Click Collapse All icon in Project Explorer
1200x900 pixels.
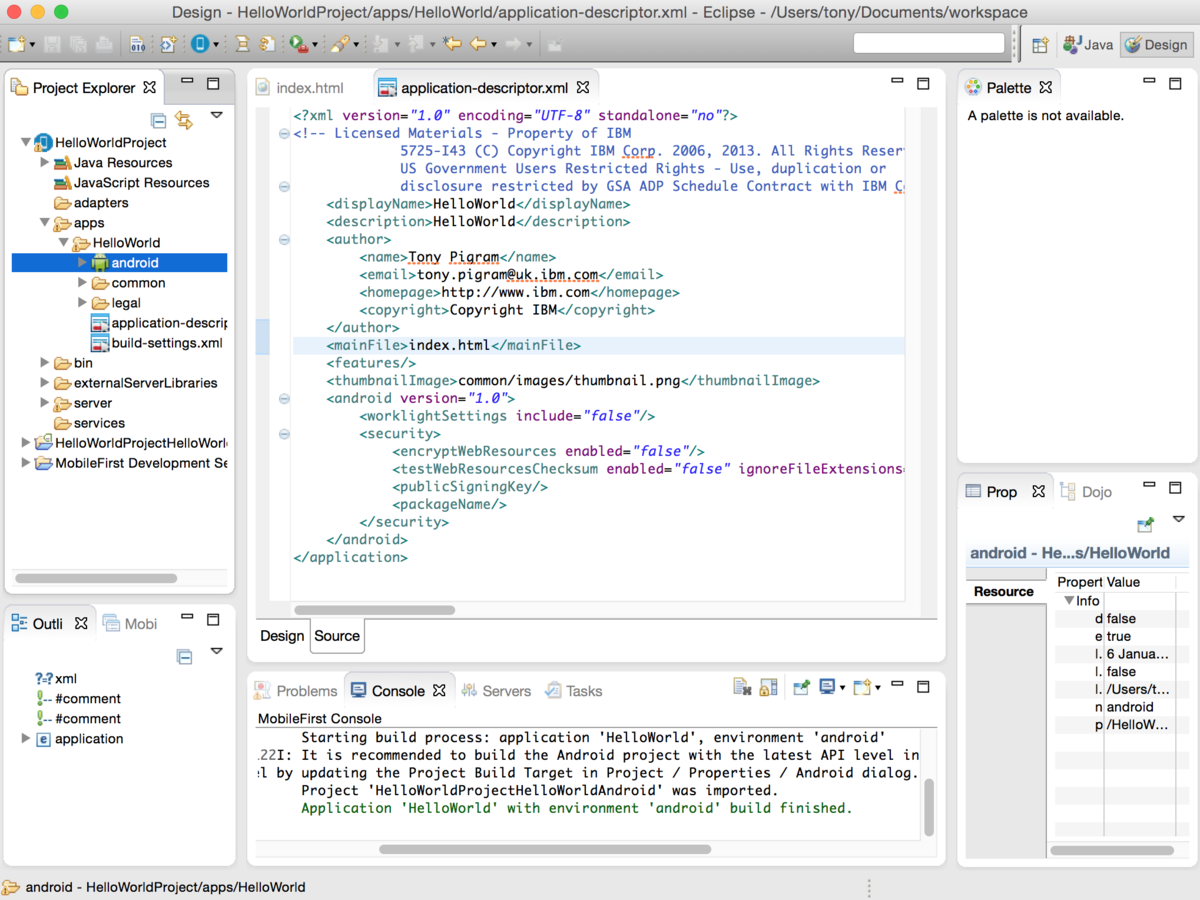[x=158, y=120]
